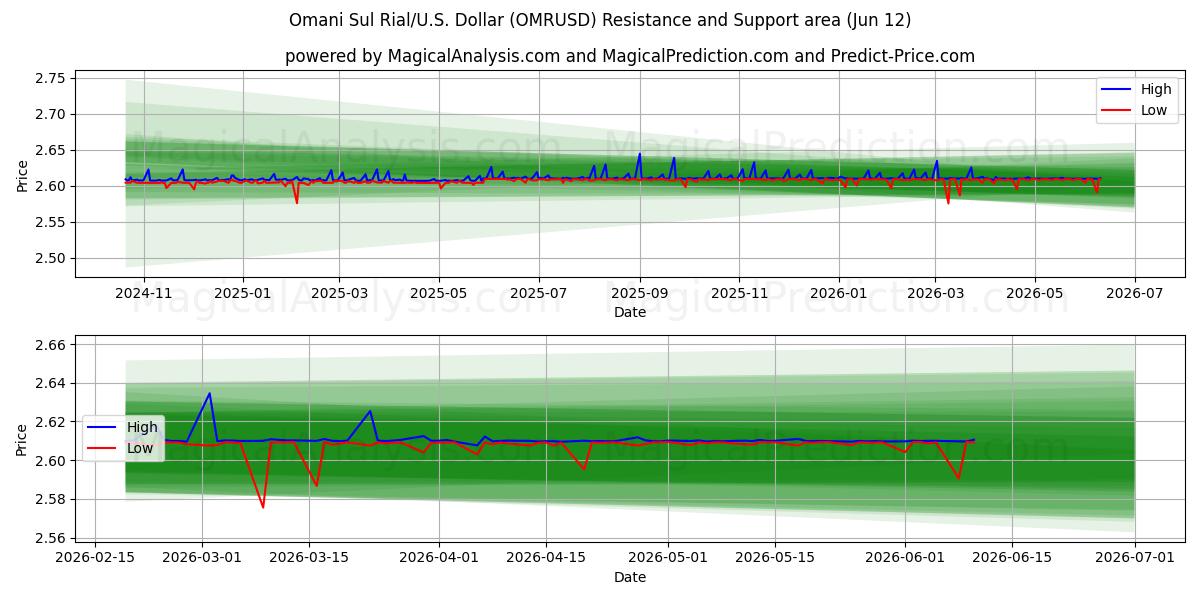Click the '2.64' price tick on bottom chart
The image size is (1200, 600).
point(52,383)
